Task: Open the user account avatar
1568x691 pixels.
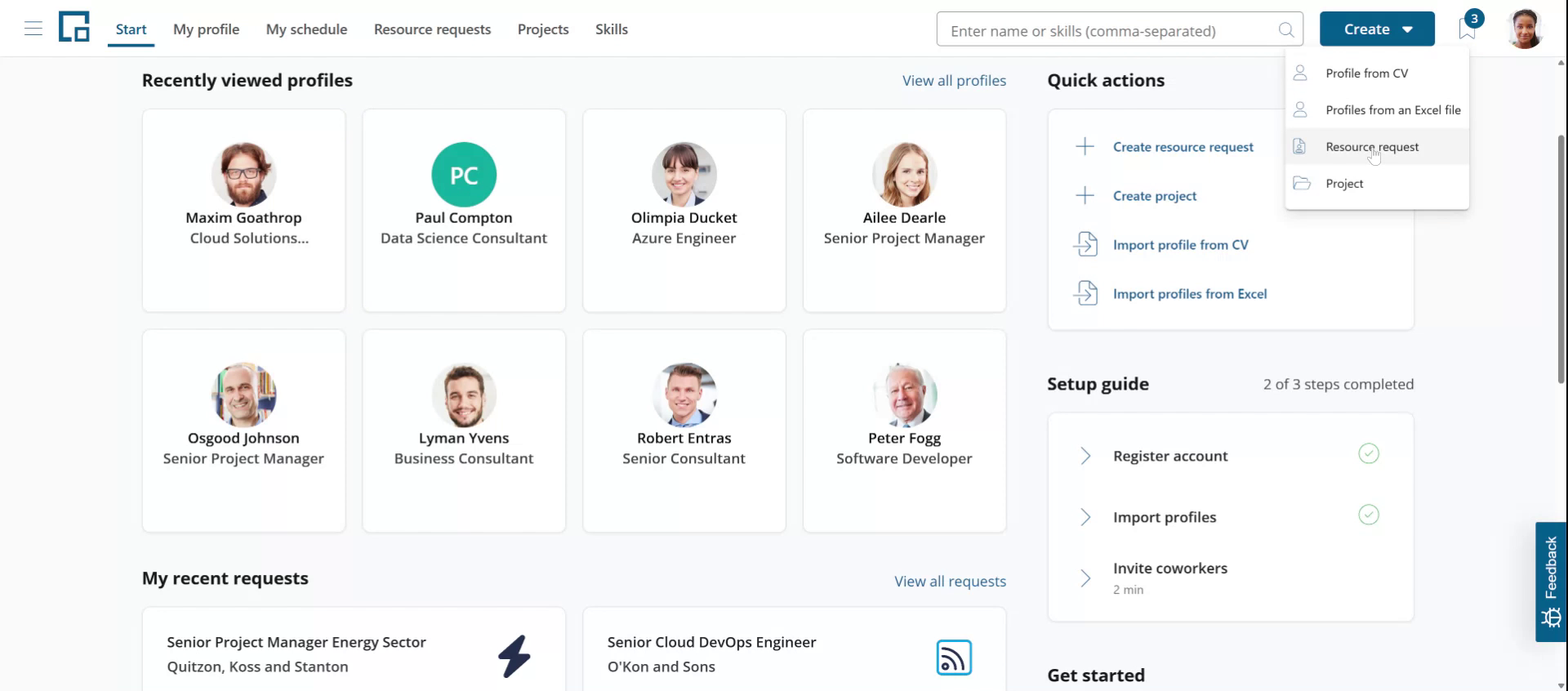Action: point(1525,29)
